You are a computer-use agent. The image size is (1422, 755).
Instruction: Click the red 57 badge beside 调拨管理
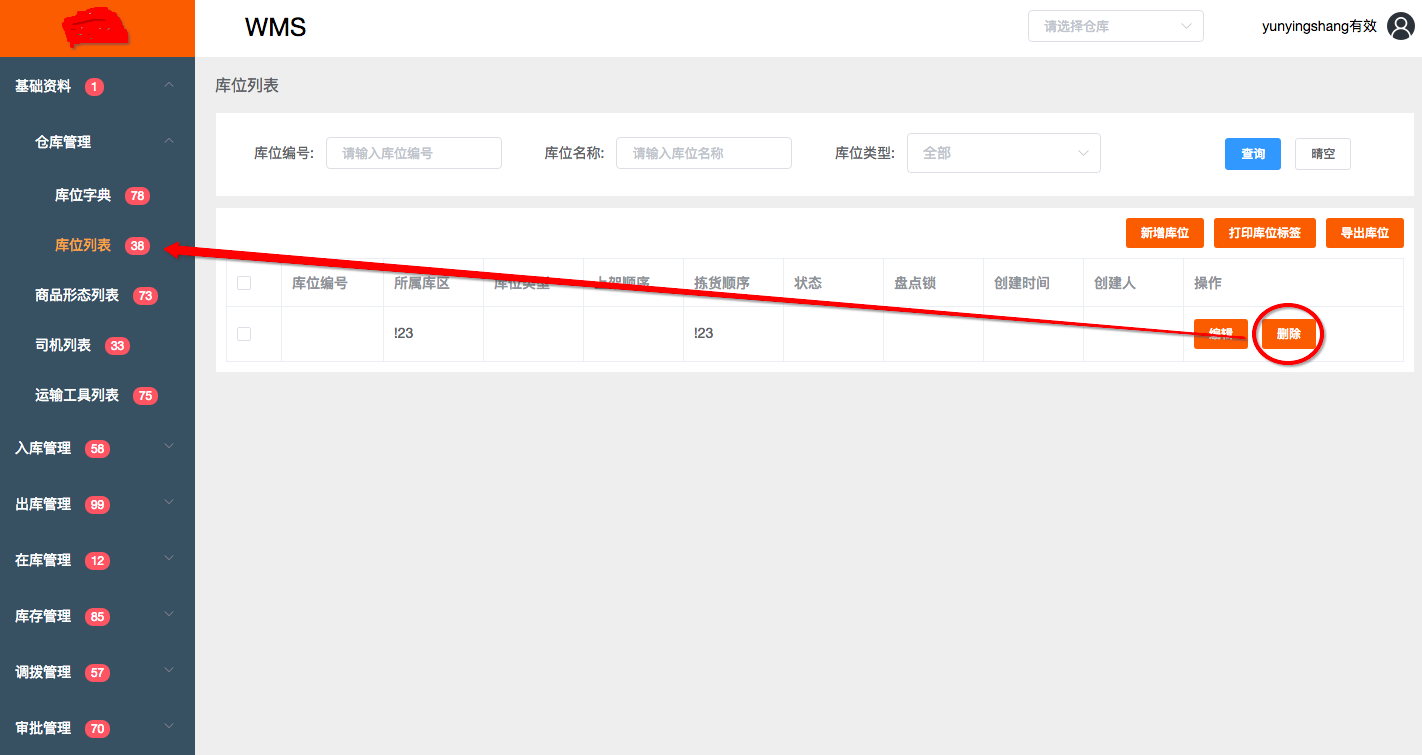tap(97, 673)
